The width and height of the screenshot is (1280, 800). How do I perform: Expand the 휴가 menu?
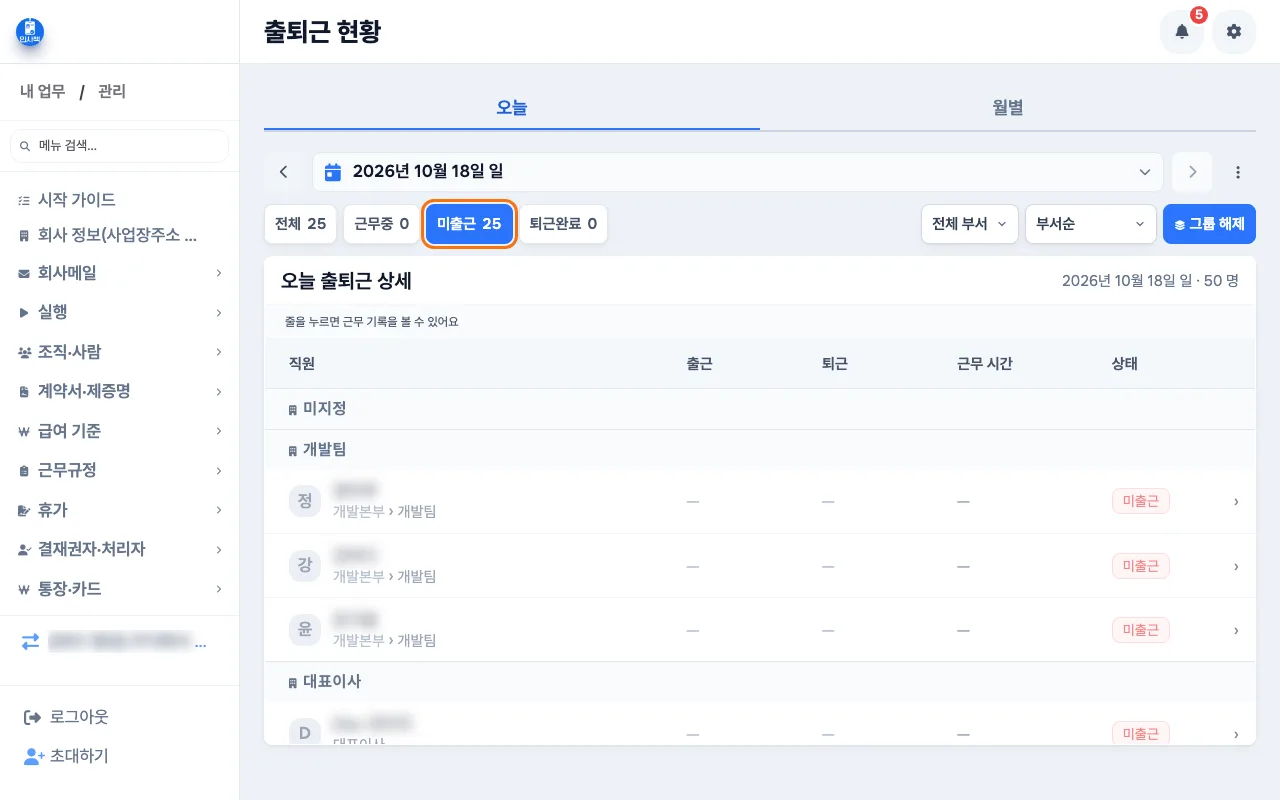tap(120, 510)
